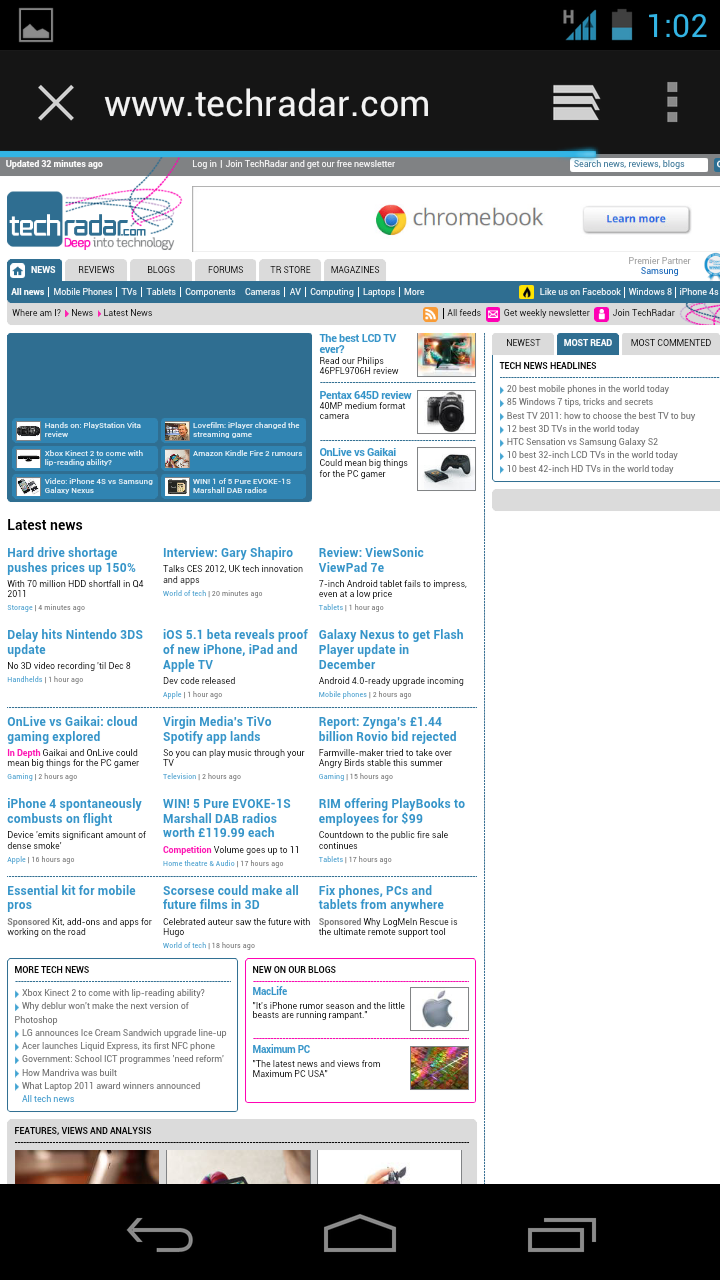Open iOS 5.1 beta reveals proof article
The height and width of the screenshot is (1280, 720).
click(x=235, y=649)
